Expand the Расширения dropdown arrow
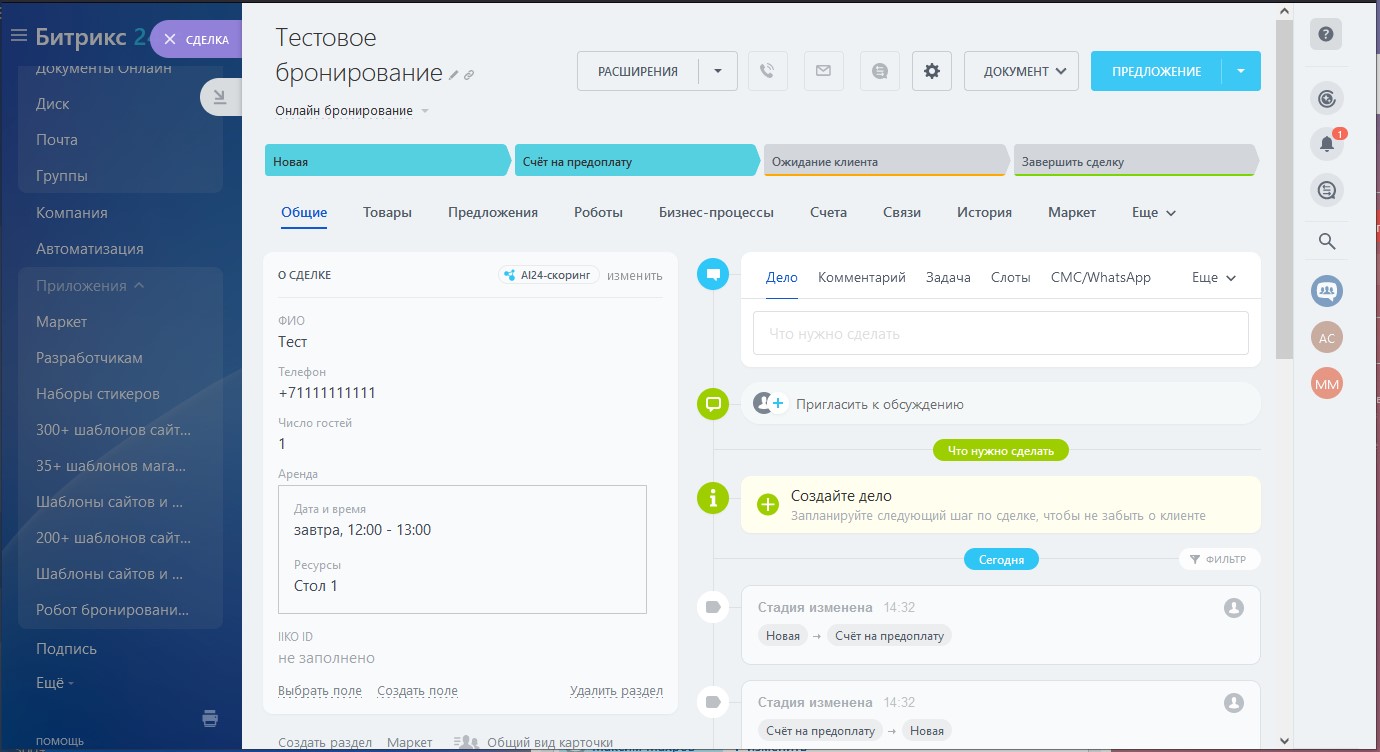The width and height of the screenshot is (1380, 752). pos(717,71)
